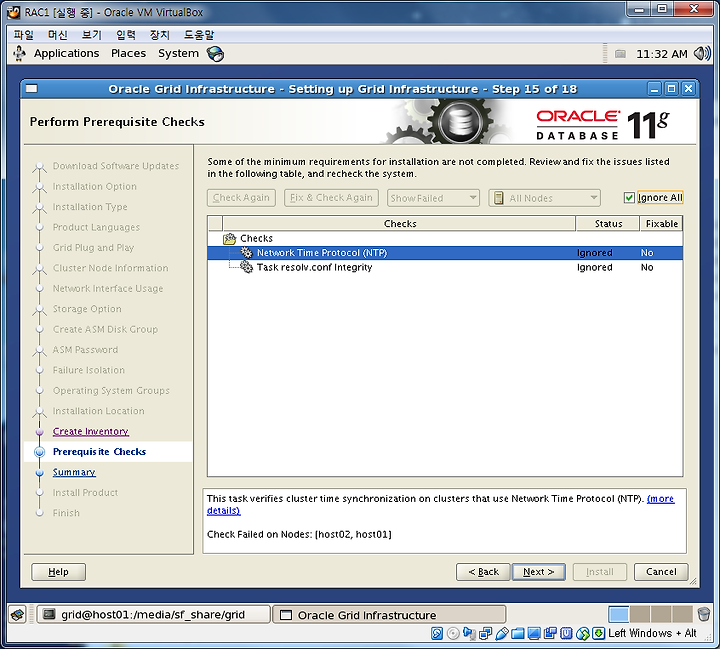Click the Fixable column header
The image size is (720, 649).
click(661, 224)
